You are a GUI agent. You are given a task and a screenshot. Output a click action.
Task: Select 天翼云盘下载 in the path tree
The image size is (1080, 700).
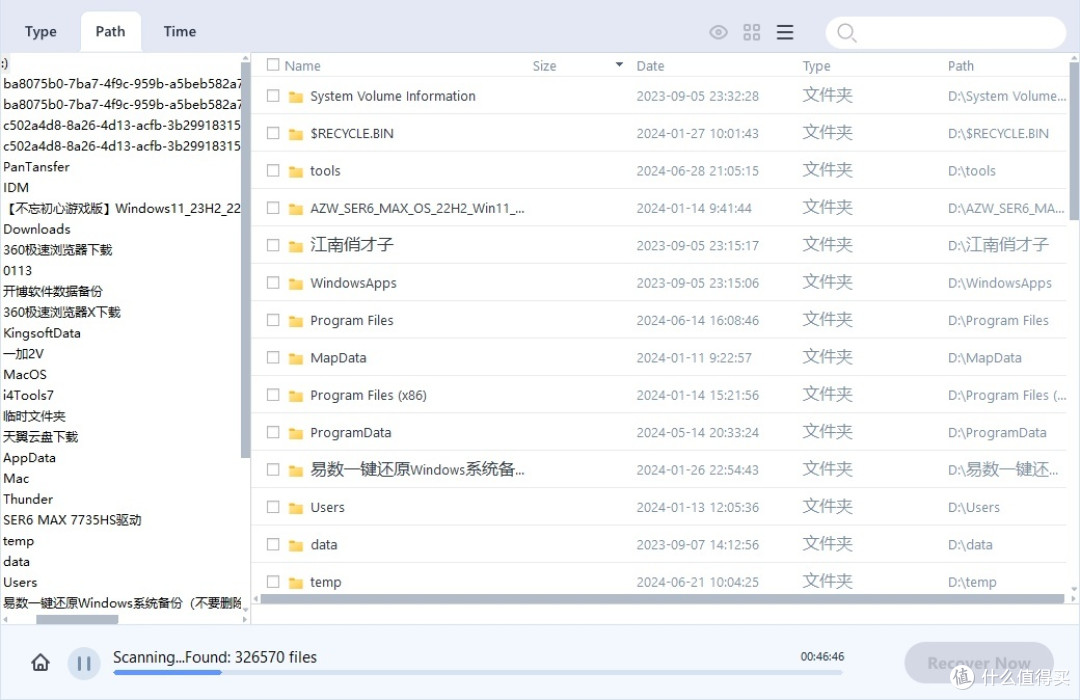[41, 437]
